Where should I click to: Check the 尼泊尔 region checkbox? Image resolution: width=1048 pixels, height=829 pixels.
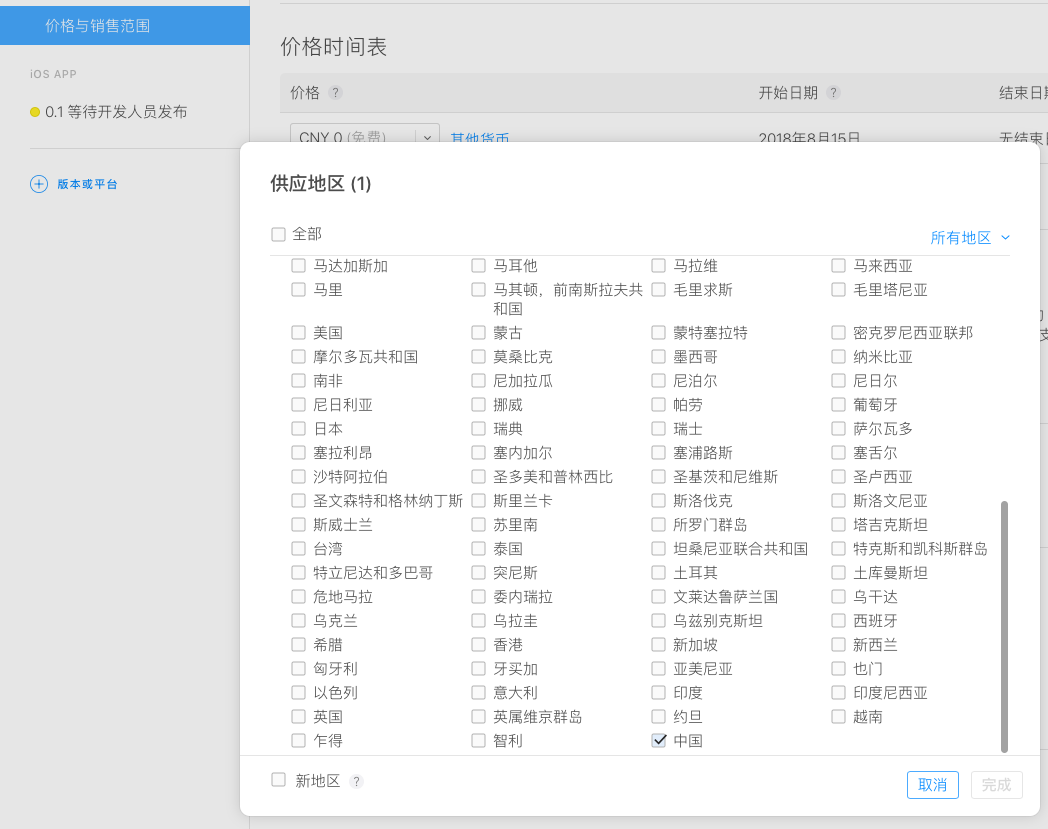(x=658, y=380)
